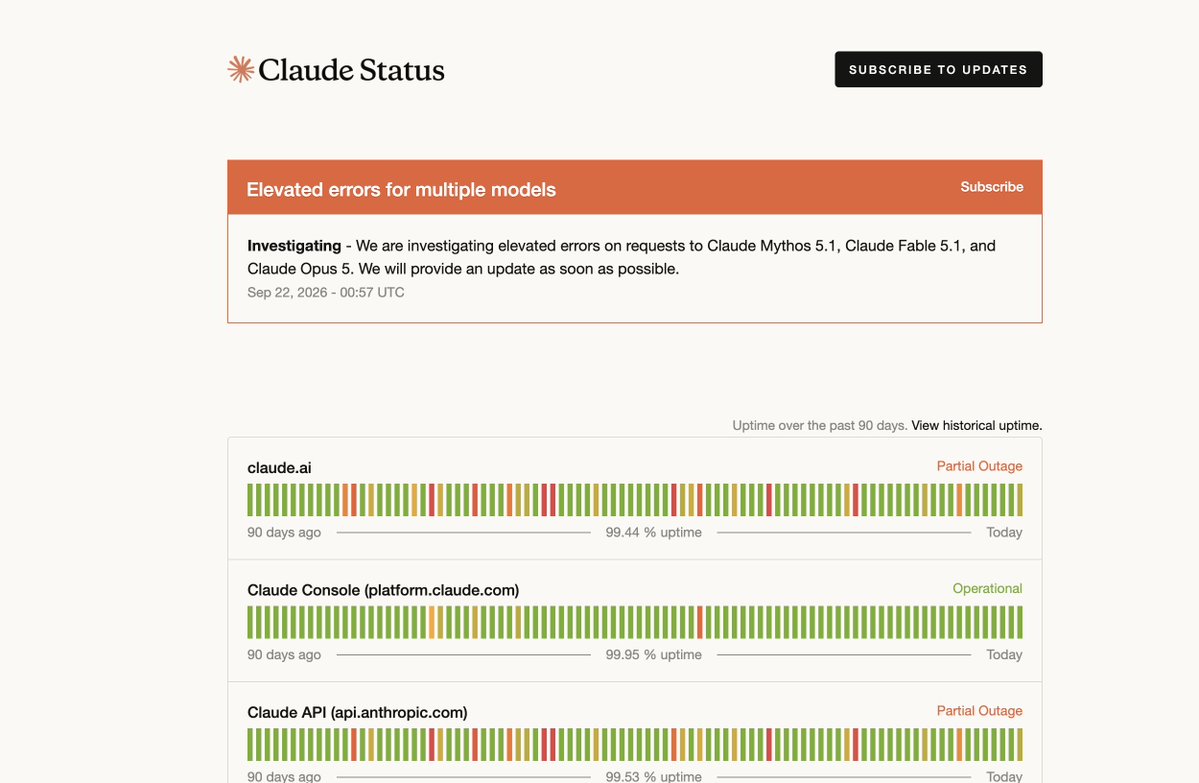Image resolution: width=1199 pixels, height=783 pixels.
Task: Select the Investigating status label
Action: click(294, 245)
